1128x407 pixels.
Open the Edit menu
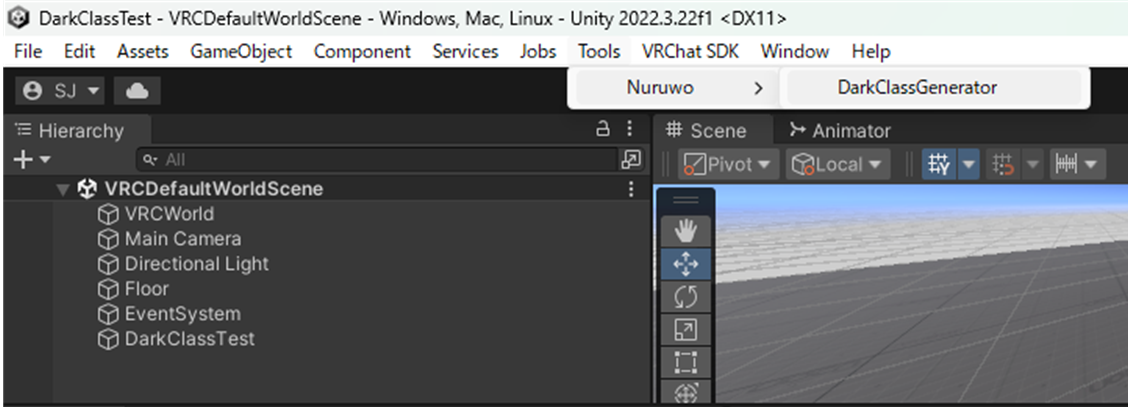click(79, 52)
